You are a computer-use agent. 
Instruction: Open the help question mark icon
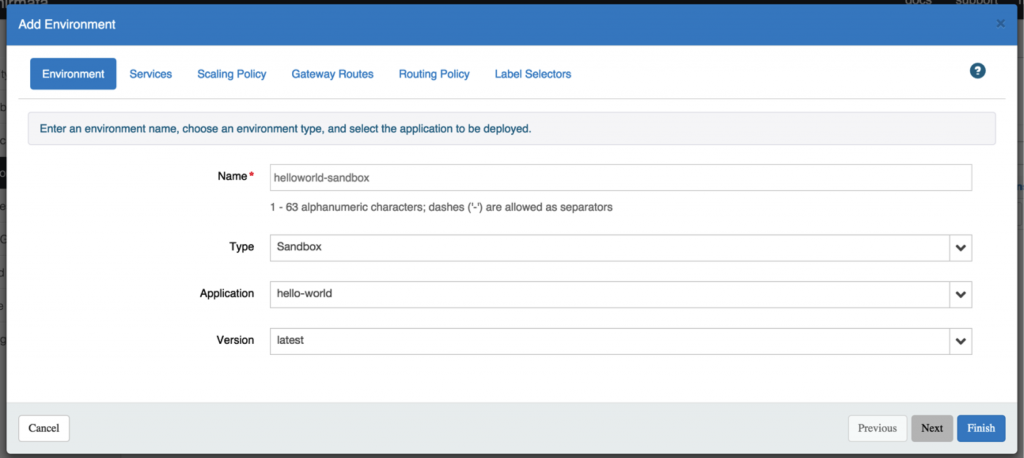[977, 71]
